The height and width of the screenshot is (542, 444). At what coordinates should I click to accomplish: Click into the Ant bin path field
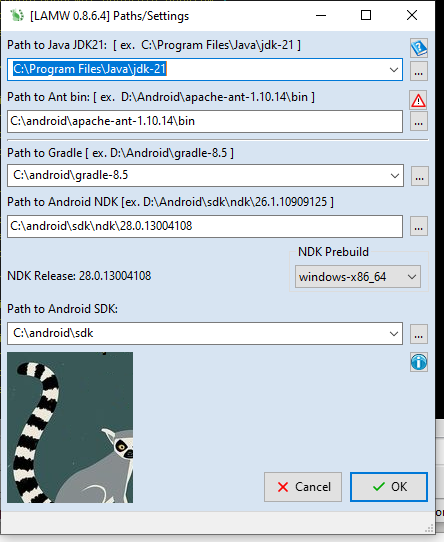point(205,121)
